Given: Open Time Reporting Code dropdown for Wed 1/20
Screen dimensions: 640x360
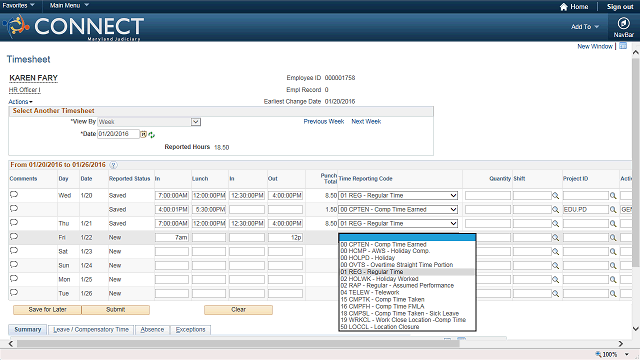Looking at the screenshot, I should coord(398,196).
